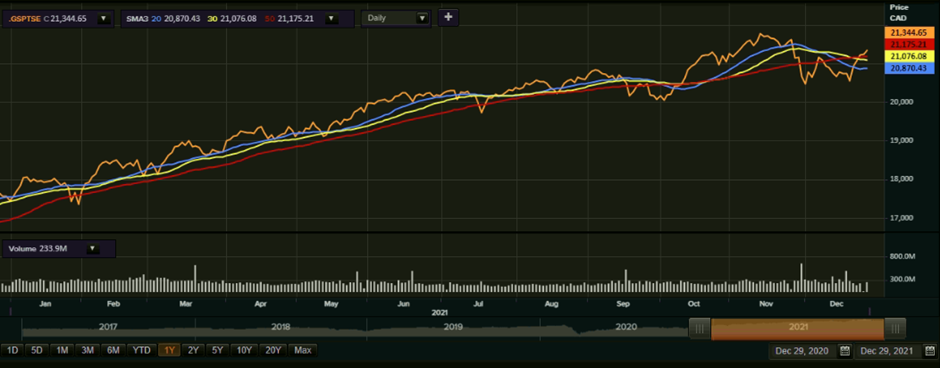Select the 10Y range button

(x=244, y=350)
